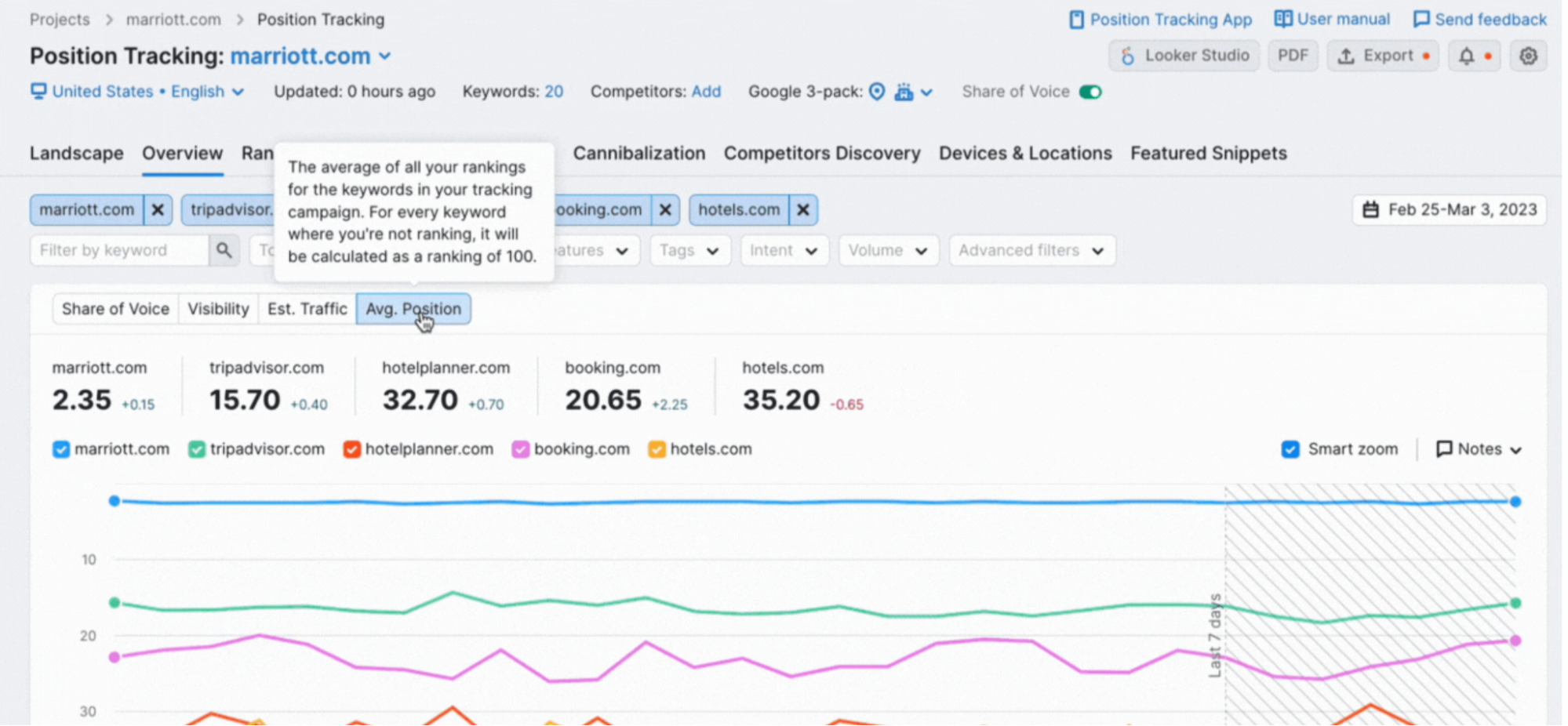Expand Google 3-pack dropdown chevron
The image size is (1568, 726).
(926, 93)
